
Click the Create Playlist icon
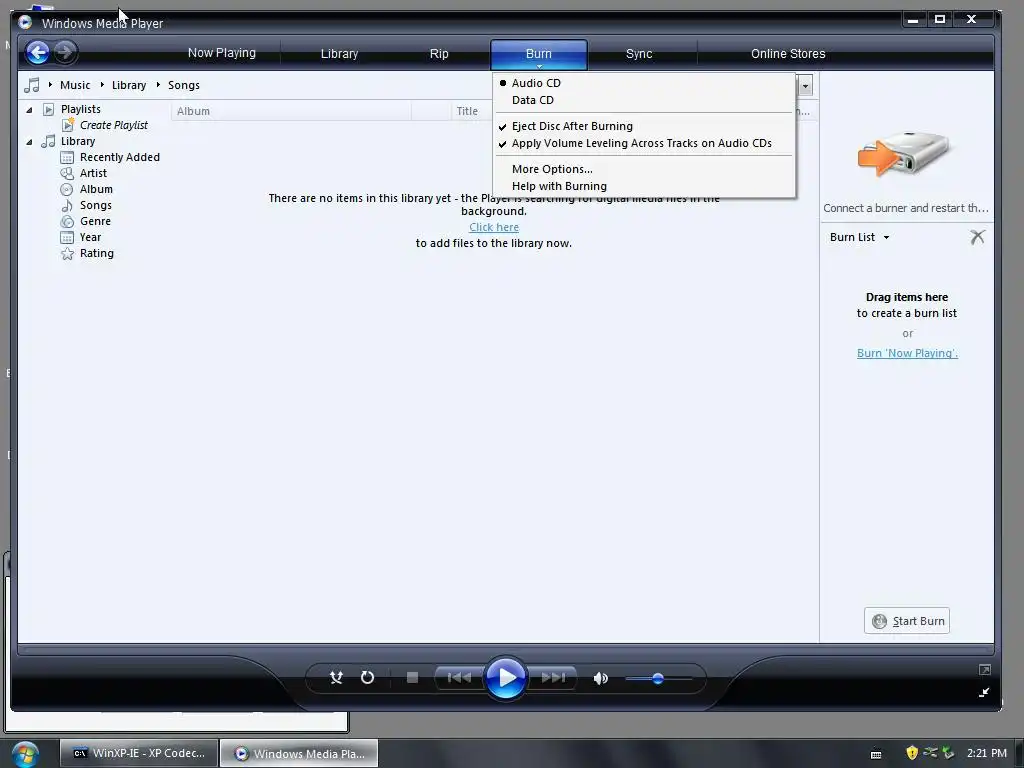click(67, 125)
